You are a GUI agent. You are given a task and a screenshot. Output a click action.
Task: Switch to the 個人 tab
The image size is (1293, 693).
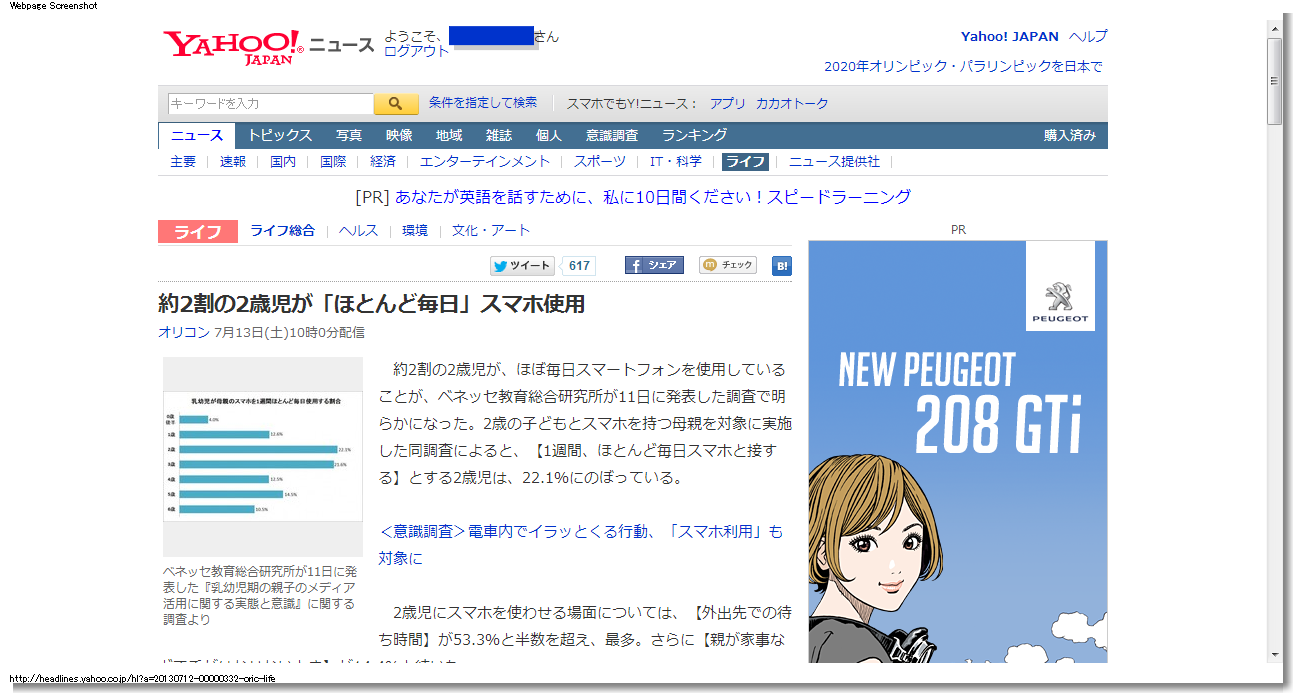coord(549,136)
